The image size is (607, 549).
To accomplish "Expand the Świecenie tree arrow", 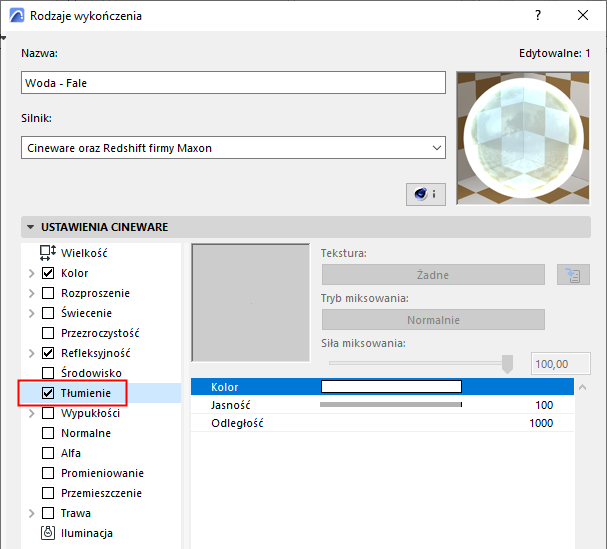I will [31, 313].
